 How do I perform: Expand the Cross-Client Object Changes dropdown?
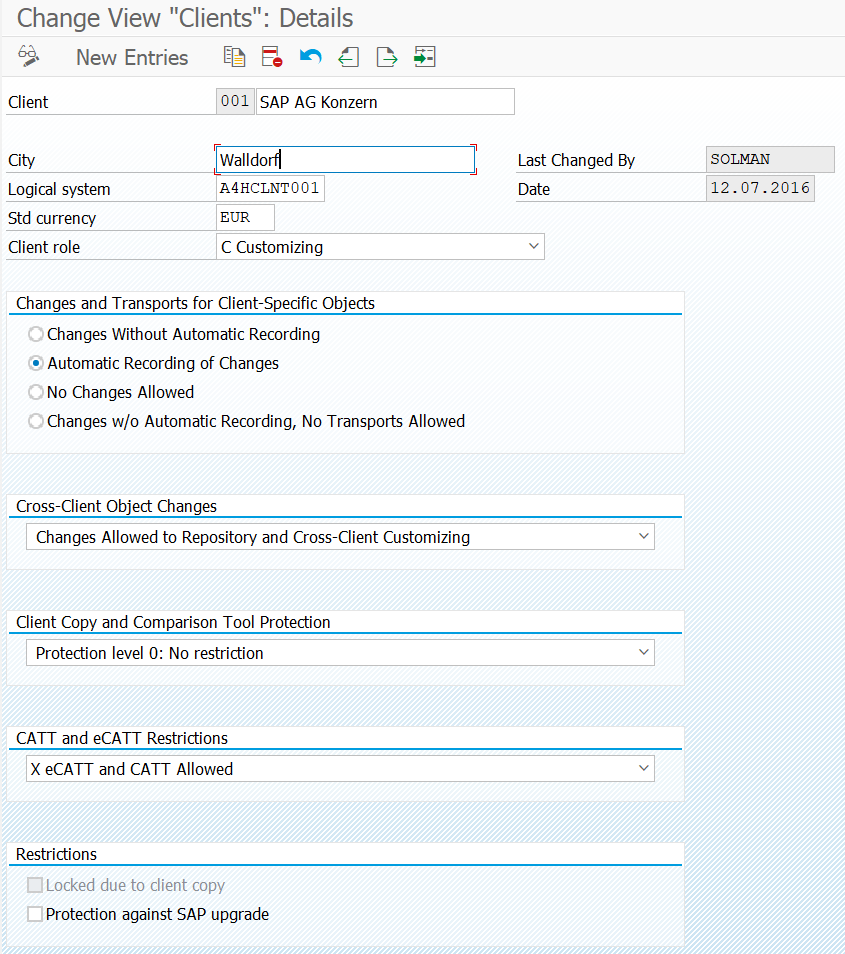click(642, 537)
